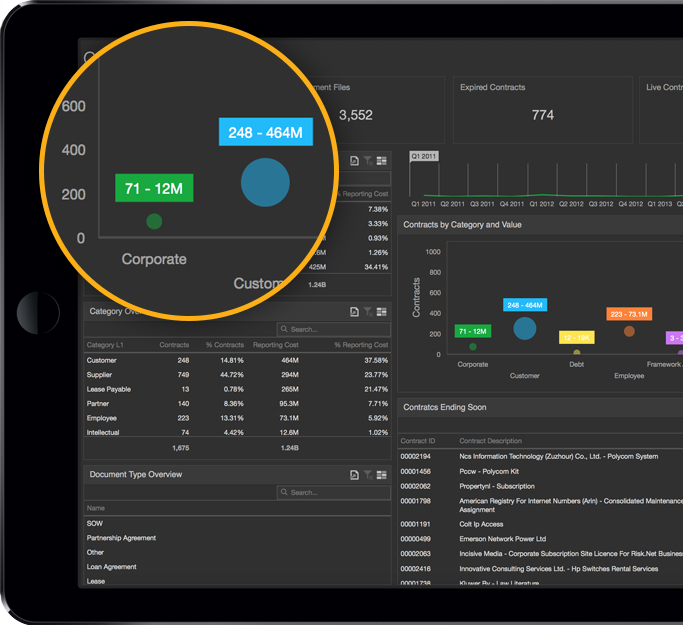Sort by the Category L1 column header
683x625 pixels.
pos(105,345)
